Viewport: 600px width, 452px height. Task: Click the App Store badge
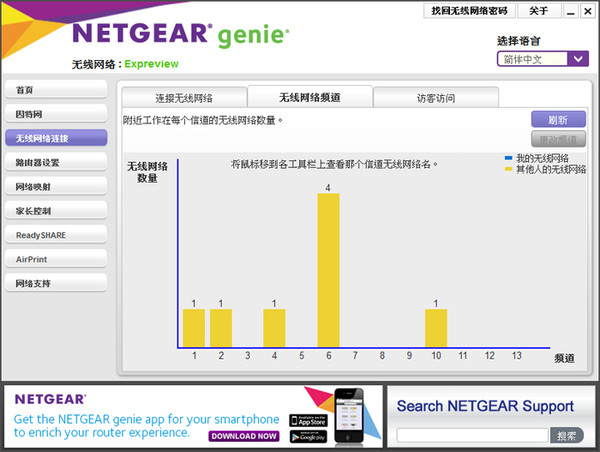click(x=308, y=421)
